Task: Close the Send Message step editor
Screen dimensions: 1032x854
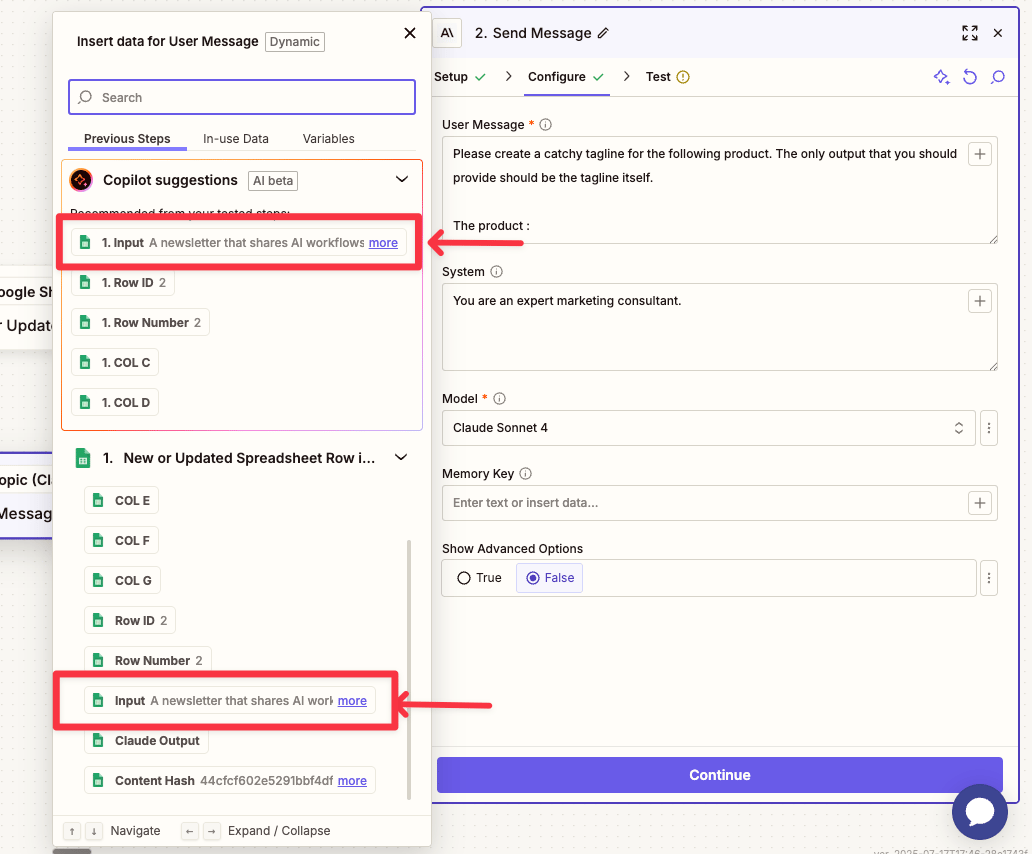Action: click(x=998, y=33)
